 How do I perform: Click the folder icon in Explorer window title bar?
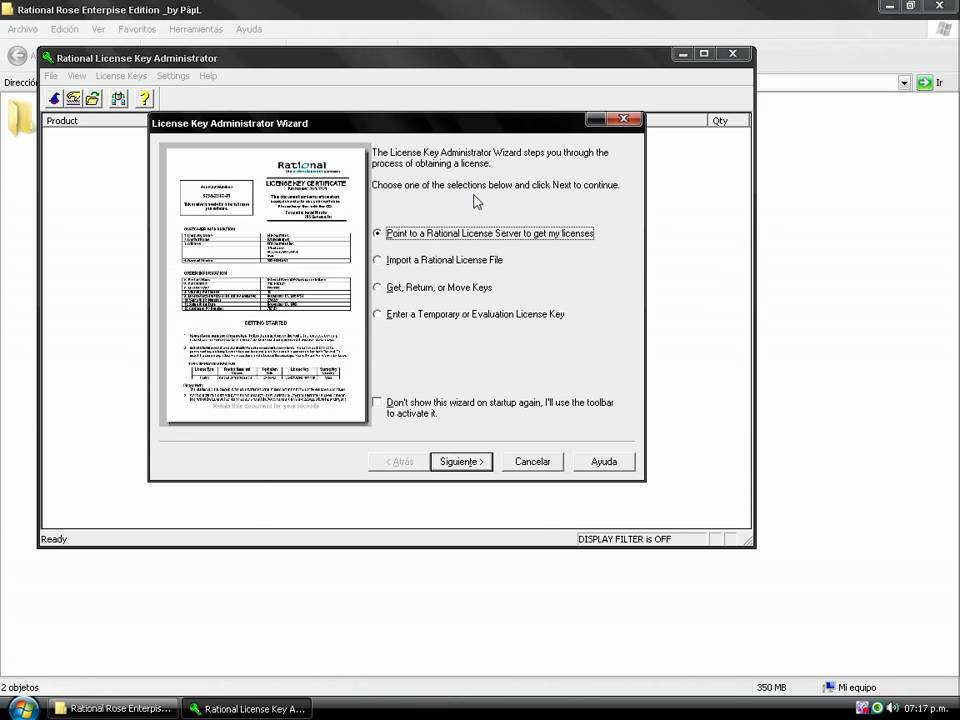(7, 10)
